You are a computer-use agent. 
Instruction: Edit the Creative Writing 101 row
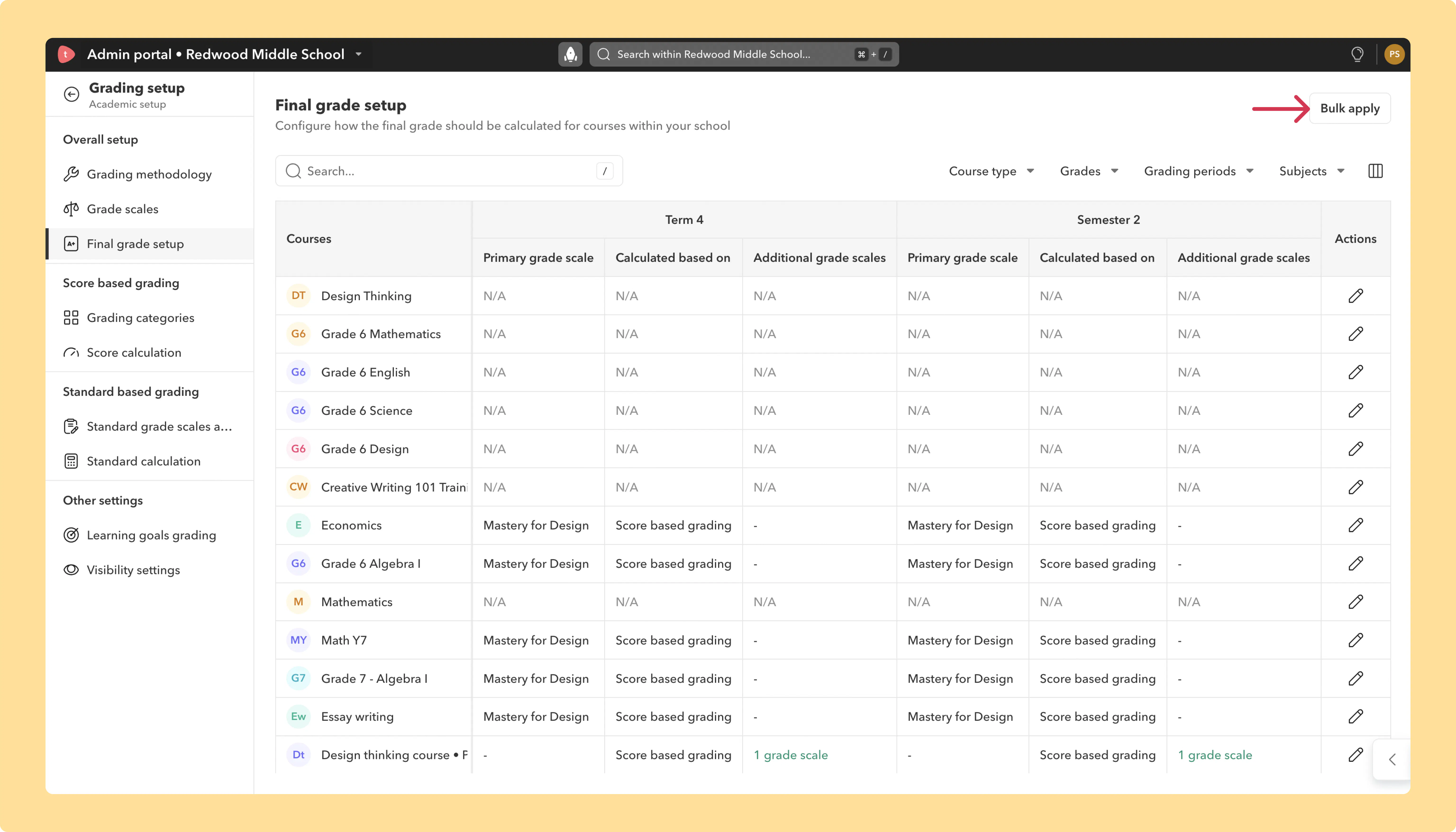1356,487
